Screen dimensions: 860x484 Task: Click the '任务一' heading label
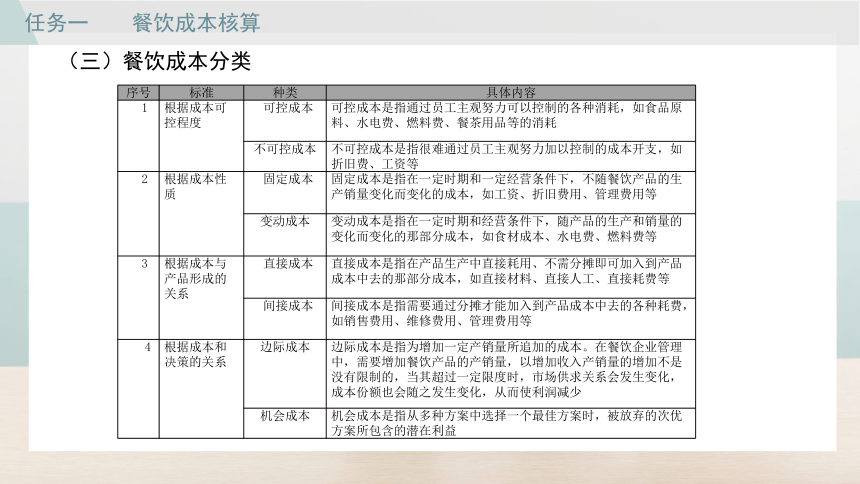click(56, 22)
